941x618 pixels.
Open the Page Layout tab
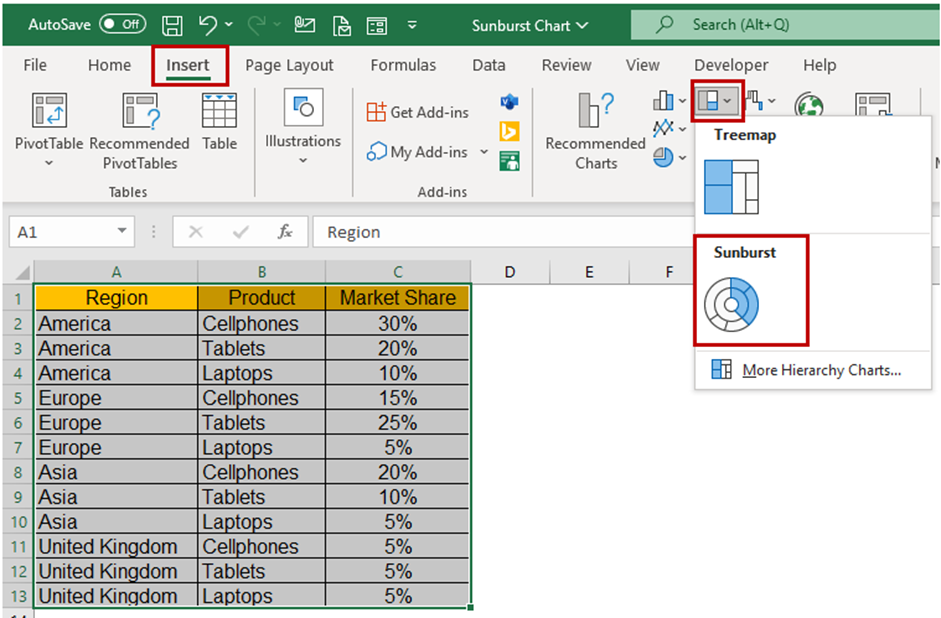(289, 65)
